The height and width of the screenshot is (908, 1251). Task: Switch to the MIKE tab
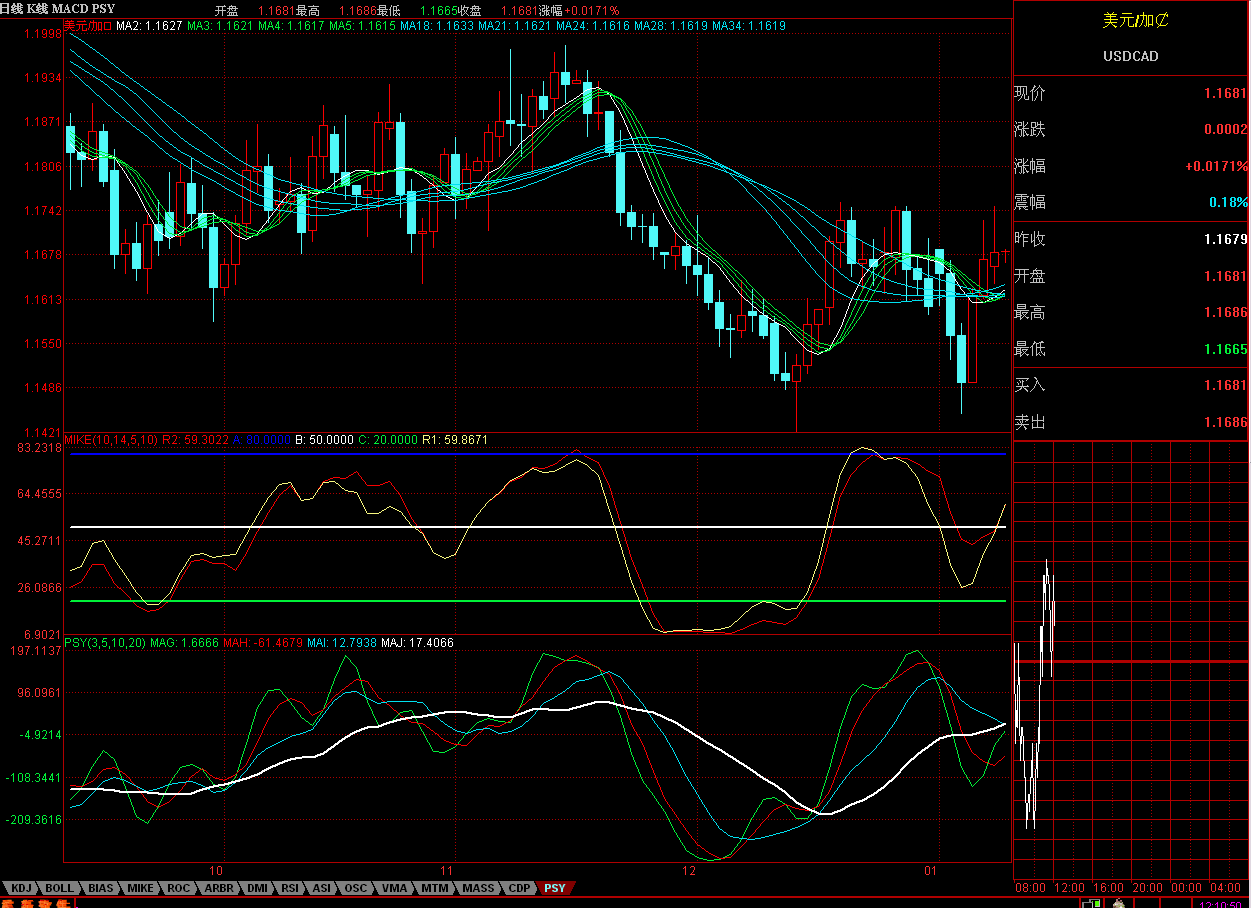pos(141,888)
